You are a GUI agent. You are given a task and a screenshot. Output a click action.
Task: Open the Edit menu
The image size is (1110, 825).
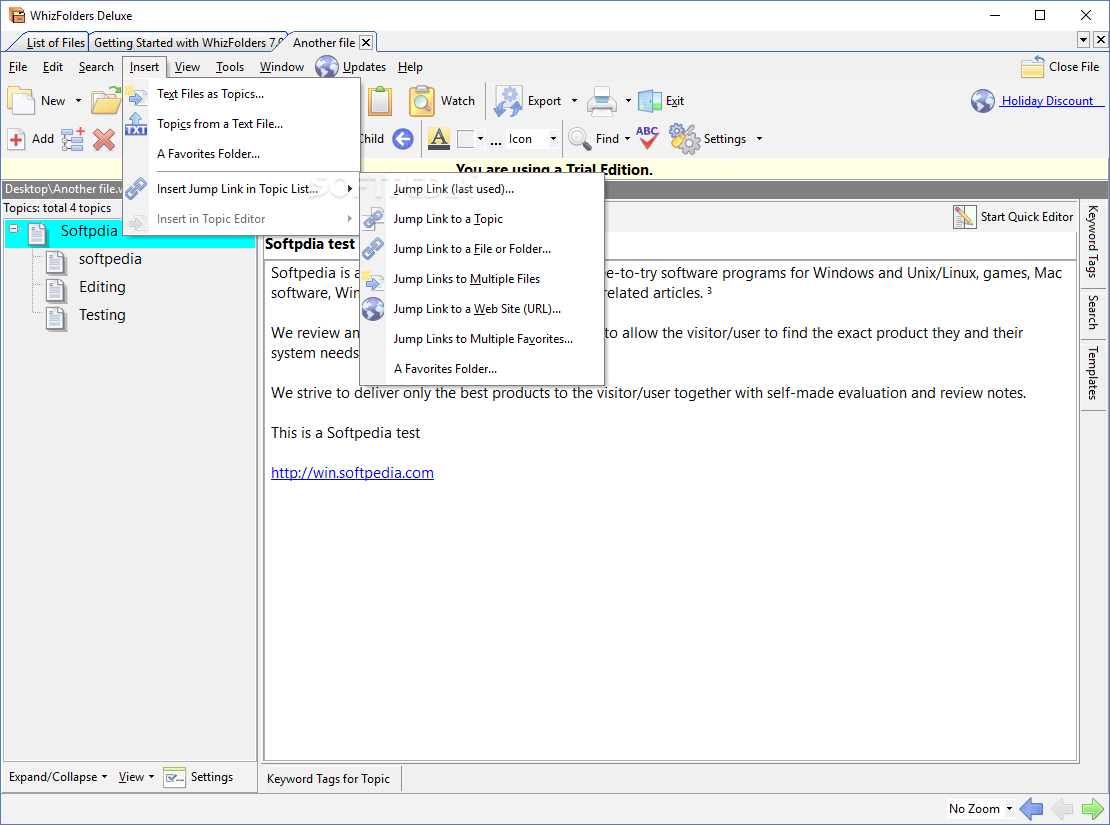coord(52,67)
